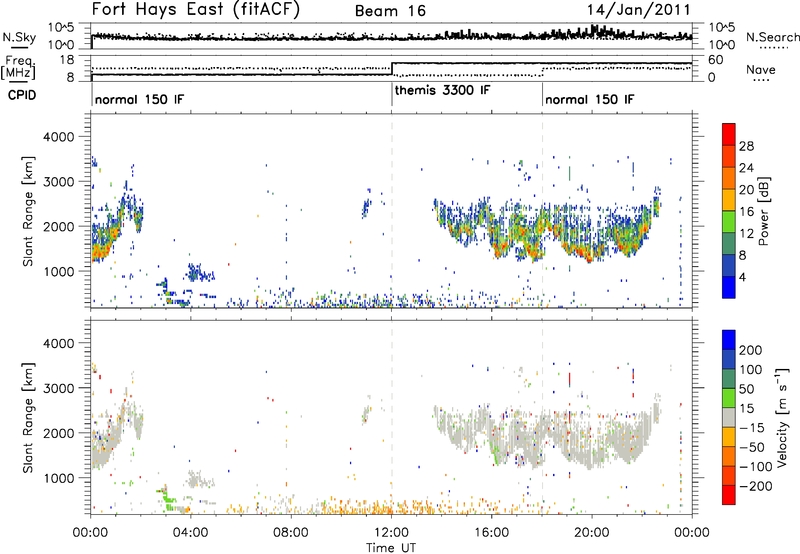Click the '08:00' time axis label
The width and height of the screenshot is (800, 554).
pyautogui.click(x=291, y=532)
